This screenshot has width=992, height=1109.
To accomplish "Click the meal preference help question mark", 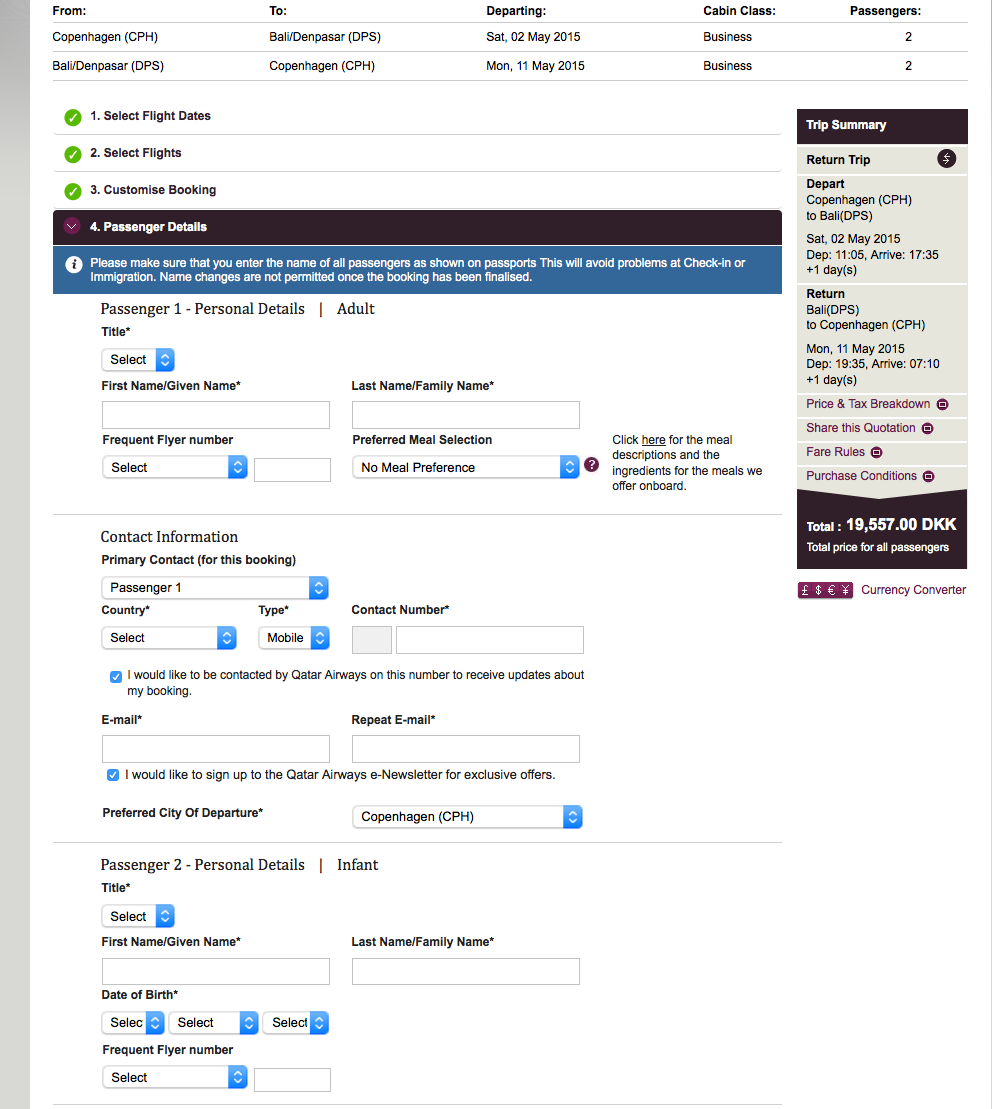I will pos(591,465).
